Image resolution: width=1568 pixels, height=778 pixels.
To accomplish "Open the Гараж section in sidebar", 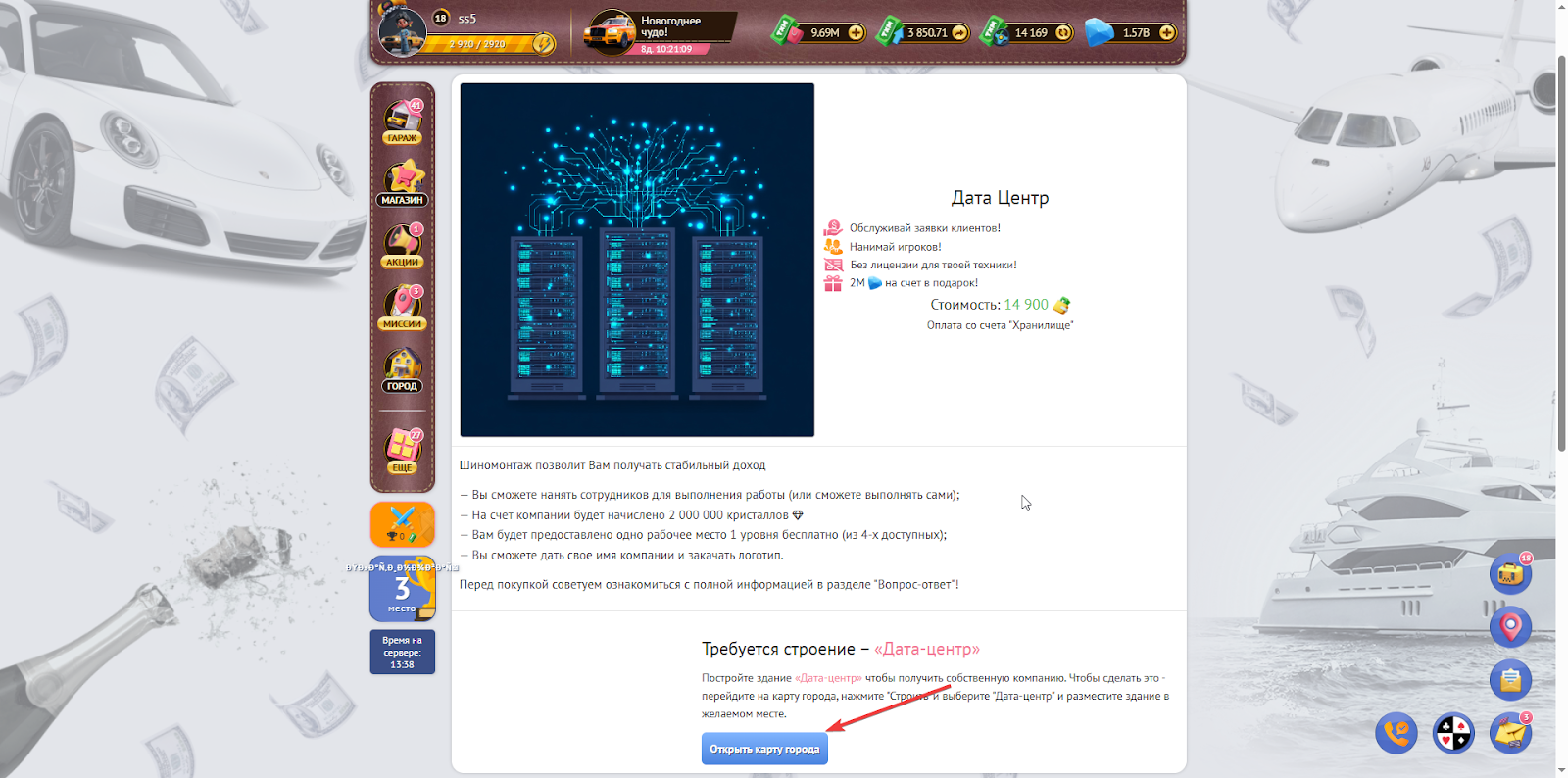I will click(x=403, y=122).
